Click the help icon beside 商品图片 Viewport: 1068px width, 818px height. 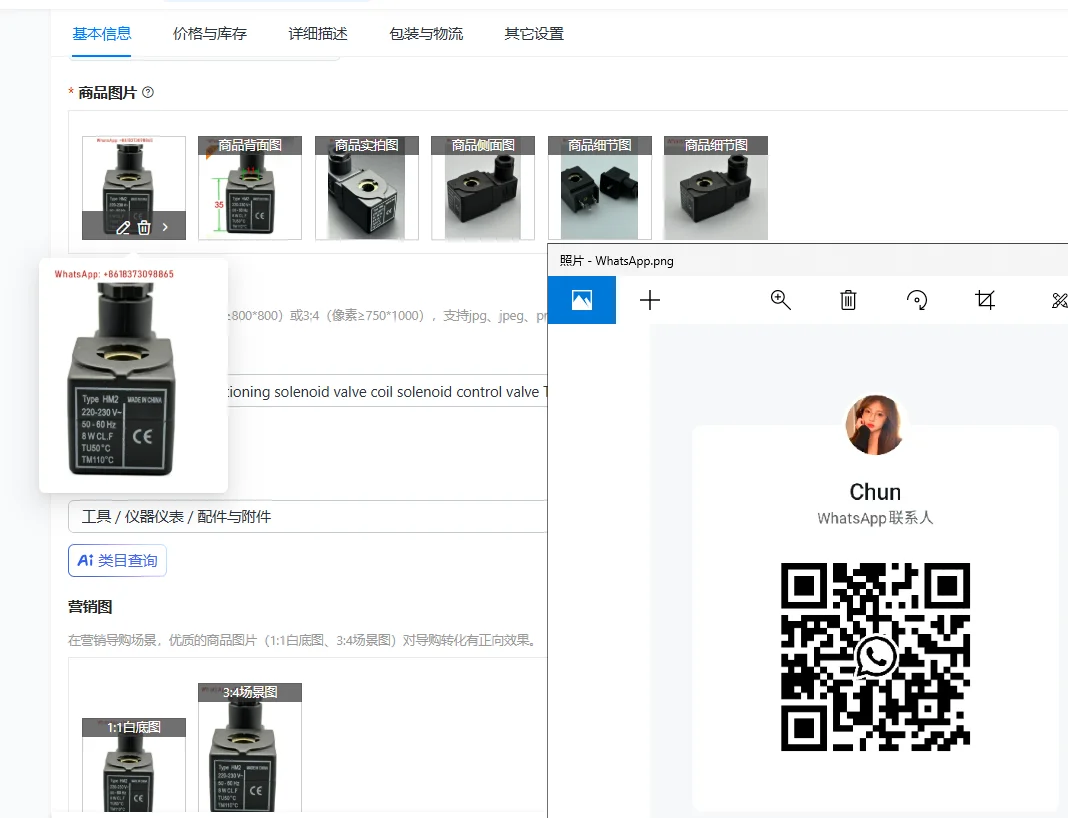[148, 92]
